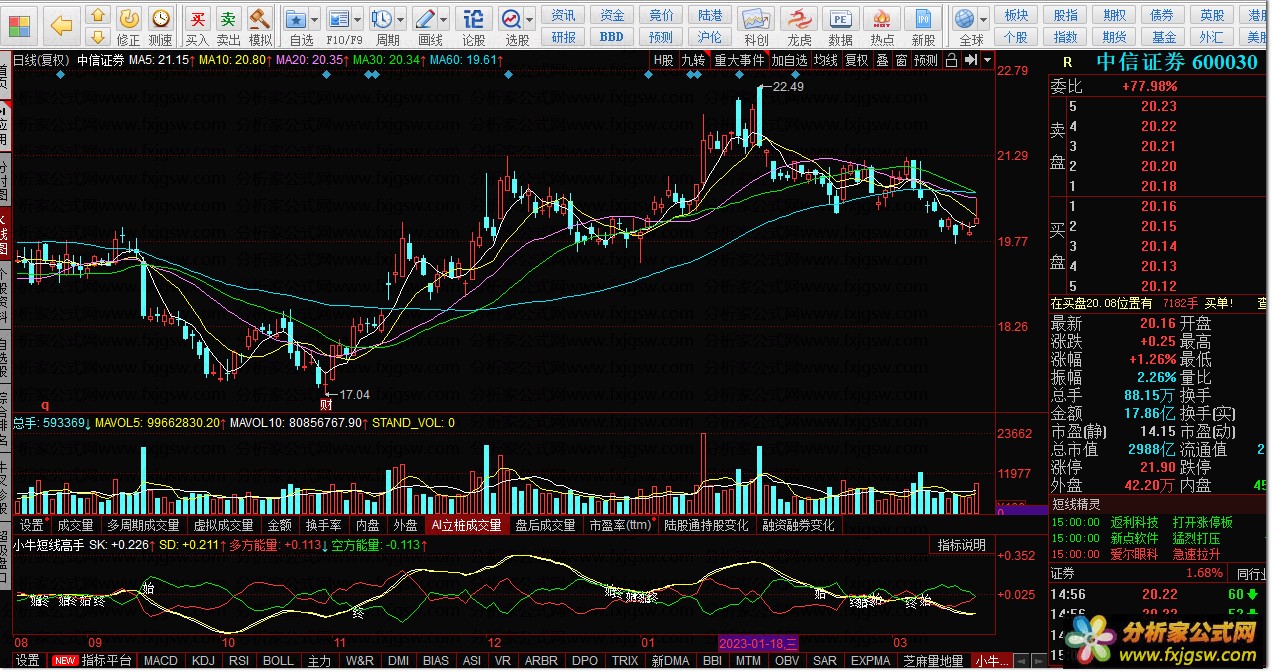Expand the F10/F9 dropdown arrow
Viewport: 1273px width, 672px height.
357,20
